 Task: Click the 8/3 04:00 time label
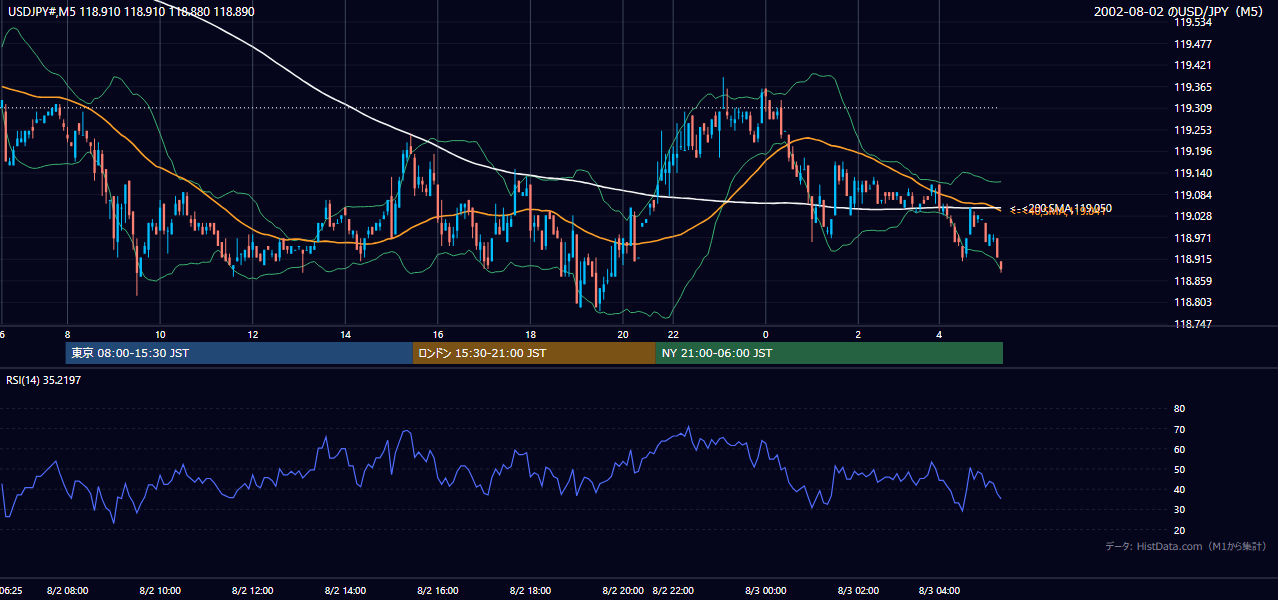pos(940,591)
